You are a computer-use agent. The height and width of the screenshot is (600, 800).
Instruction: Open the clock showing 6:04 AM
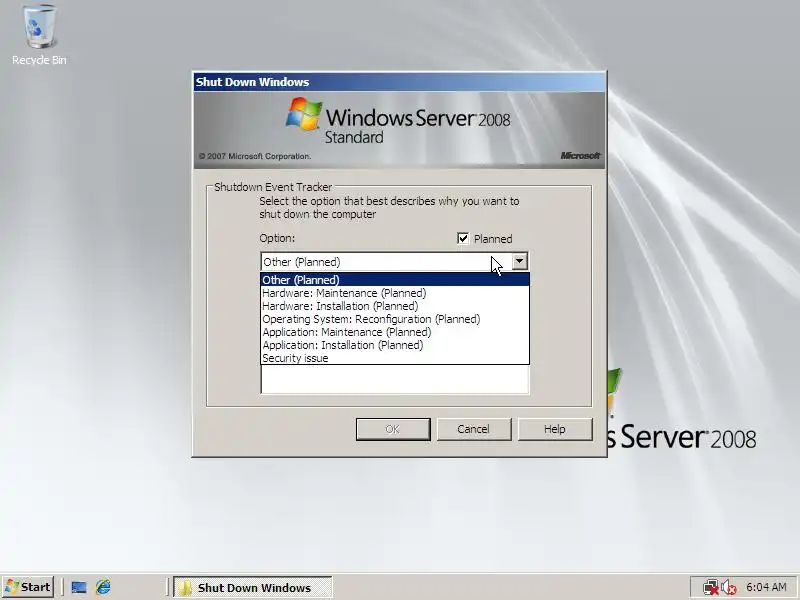[766, 587]
